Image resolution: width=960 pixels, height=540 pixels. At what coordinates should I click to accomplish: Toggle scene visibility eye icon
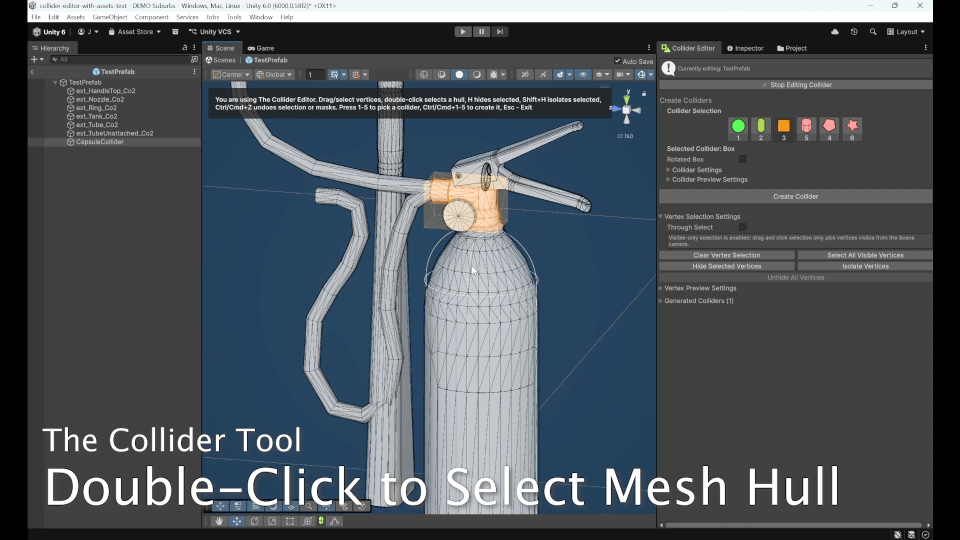pyautogui.click(x=583, y=75)
